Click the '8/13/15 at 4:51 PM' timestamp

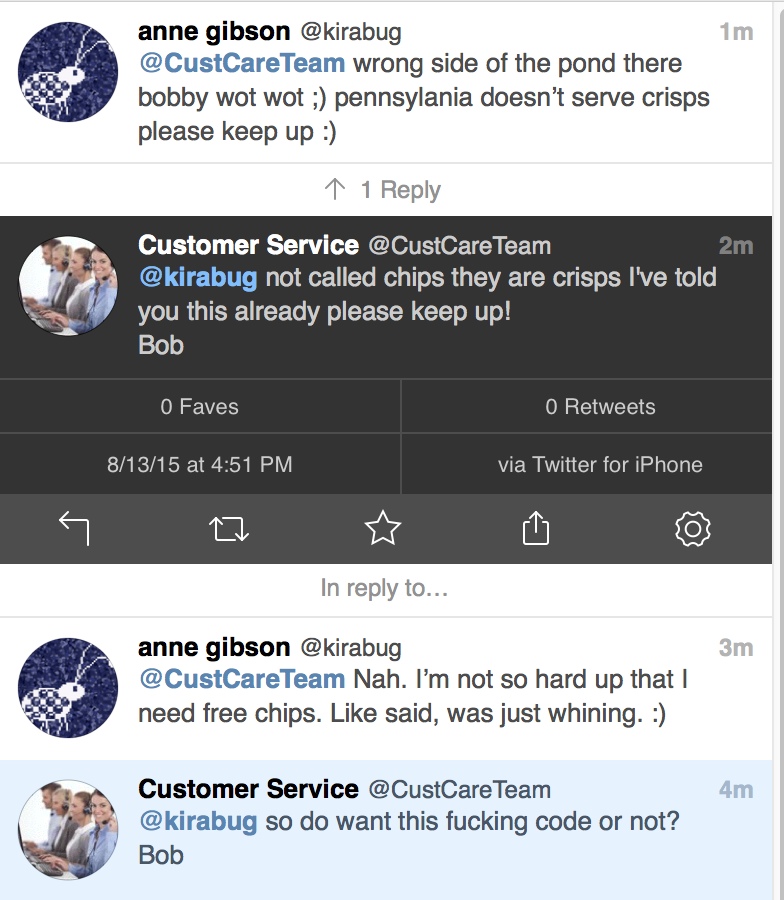tap(200, 464)
